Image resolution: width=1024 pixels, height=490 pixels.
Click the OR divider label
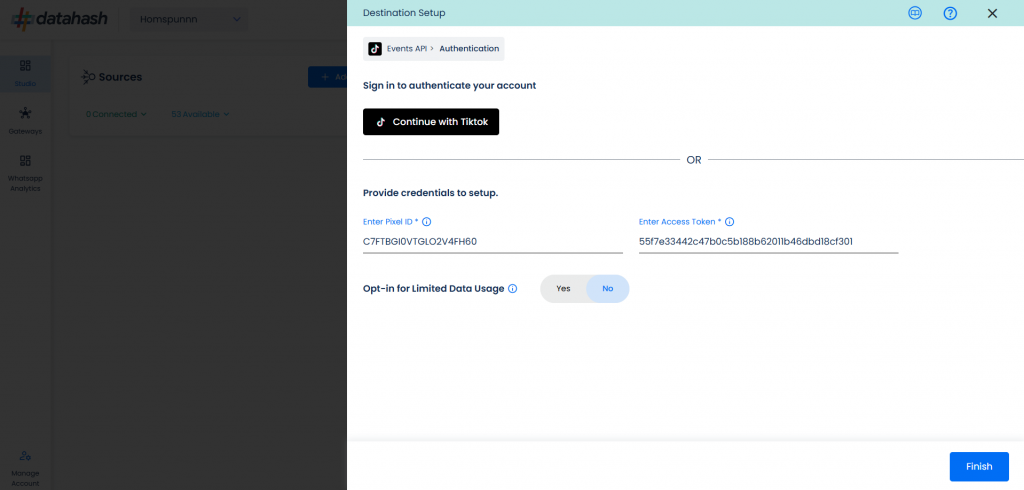[694, 160]
